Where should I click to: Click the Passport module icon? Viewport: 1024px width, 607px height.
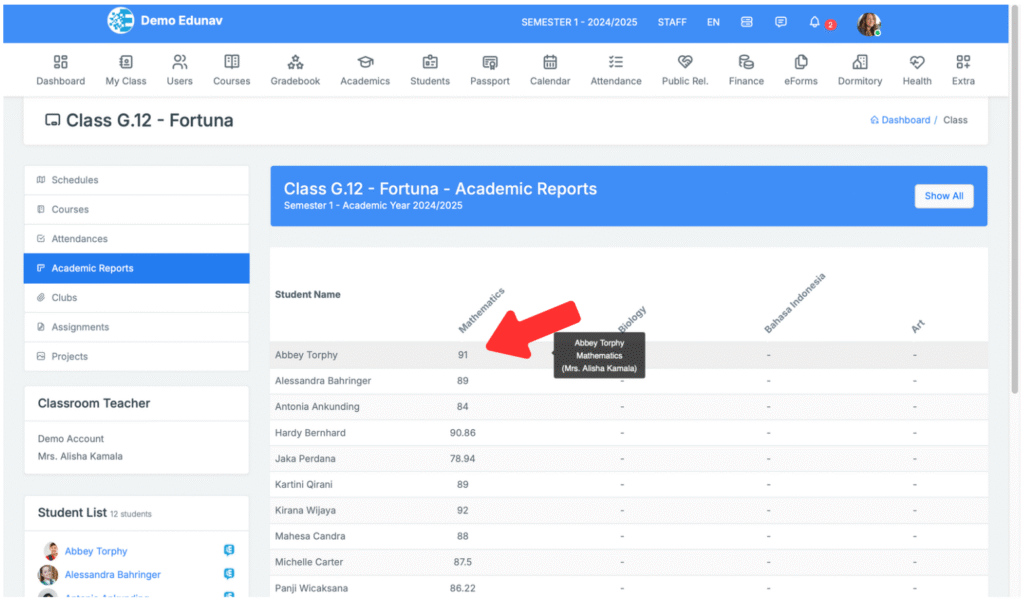pyautogui.click(x=490, y=62)
